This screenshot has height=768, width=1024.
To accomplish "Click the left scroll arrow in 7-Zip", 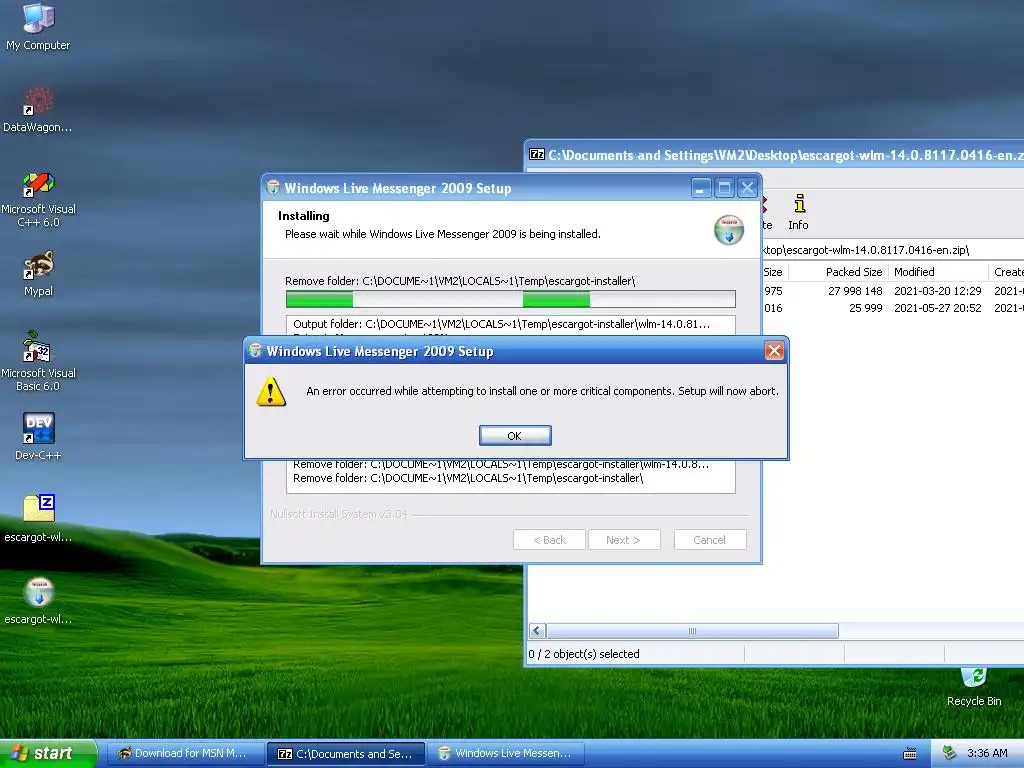I will [x=537, y=631].
